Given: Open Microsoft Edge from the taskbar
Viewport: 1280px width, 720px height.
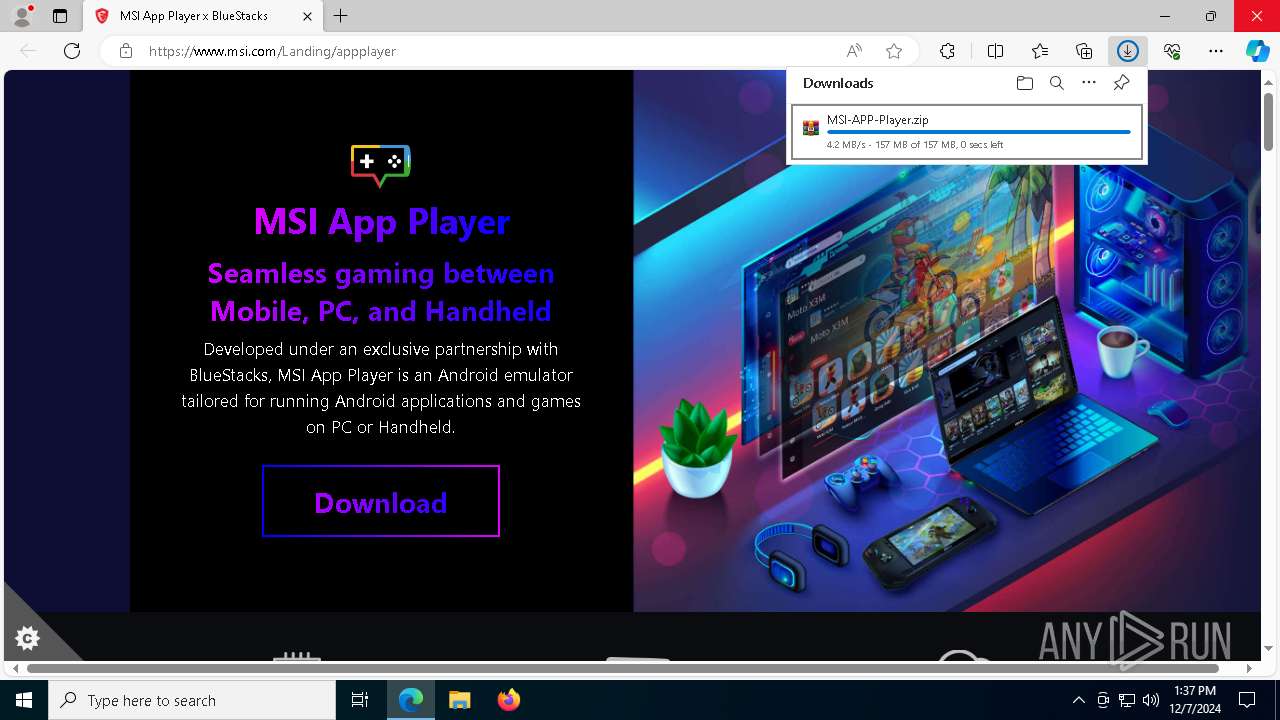Looking at the screenshot, I should point(411,700).
